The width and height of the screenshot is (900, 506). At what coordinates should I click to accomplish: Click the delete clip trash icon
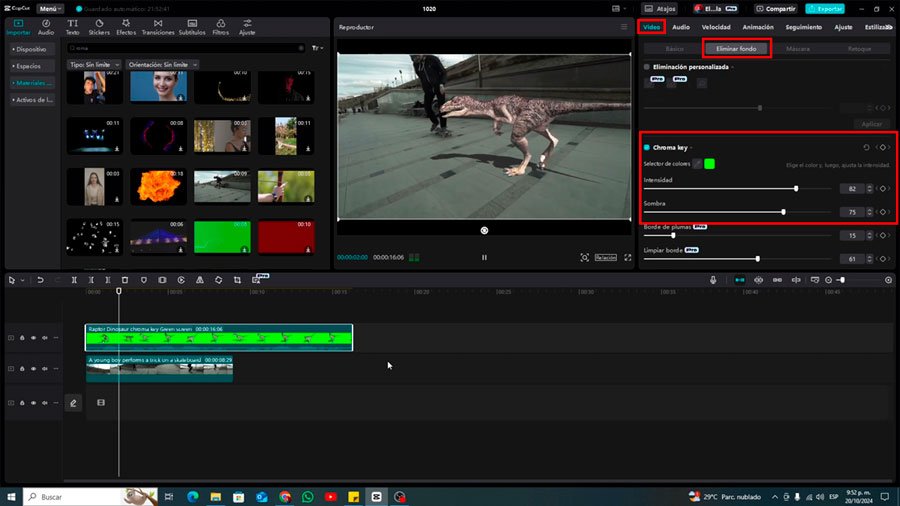(x=125, y=280)
